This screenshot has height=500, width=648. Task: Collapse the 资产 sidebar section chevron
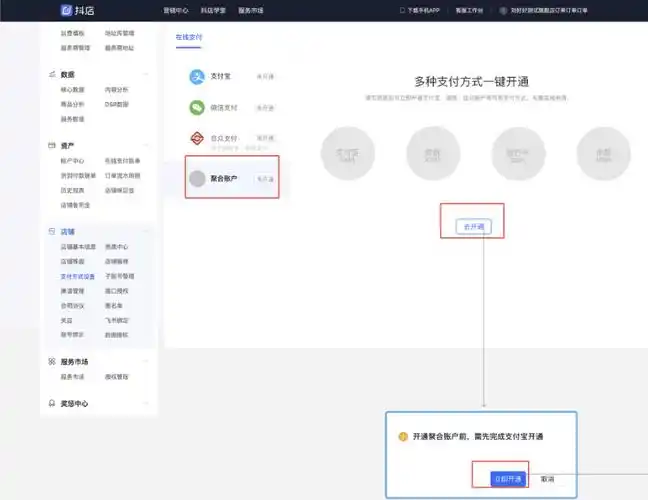pyautogui.click(x=145, y=145)
